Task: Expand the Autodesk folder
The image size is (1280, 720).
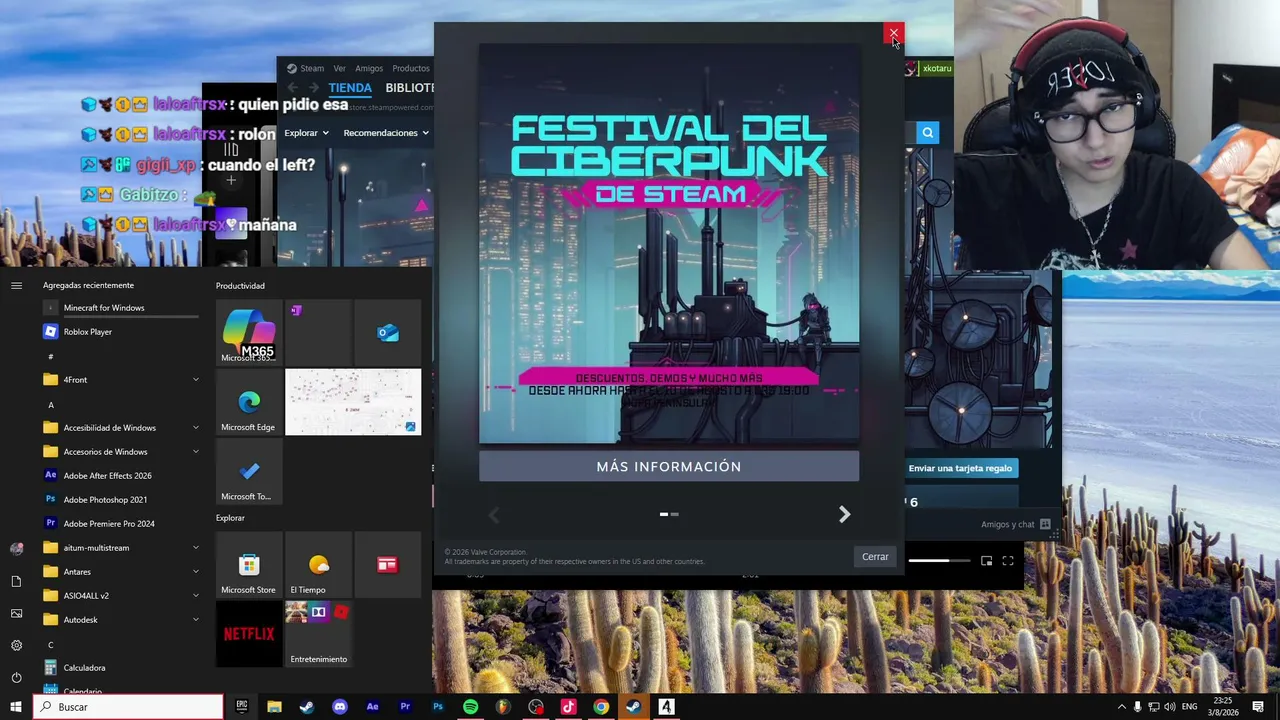Action: 120,620
